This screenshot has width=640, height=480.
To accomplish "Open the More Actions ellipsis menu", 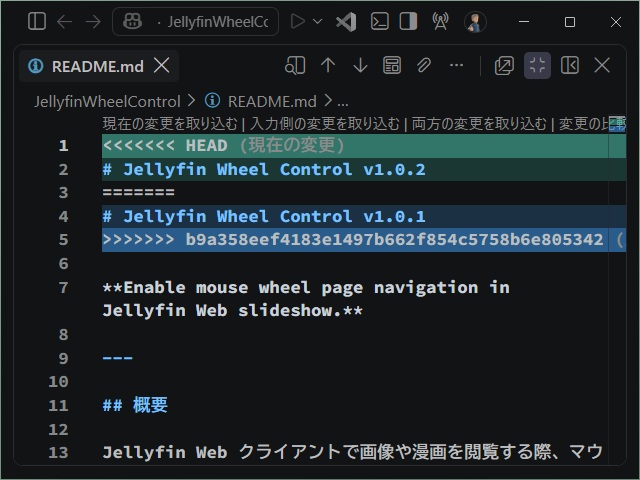I will [x=456, y=65].
